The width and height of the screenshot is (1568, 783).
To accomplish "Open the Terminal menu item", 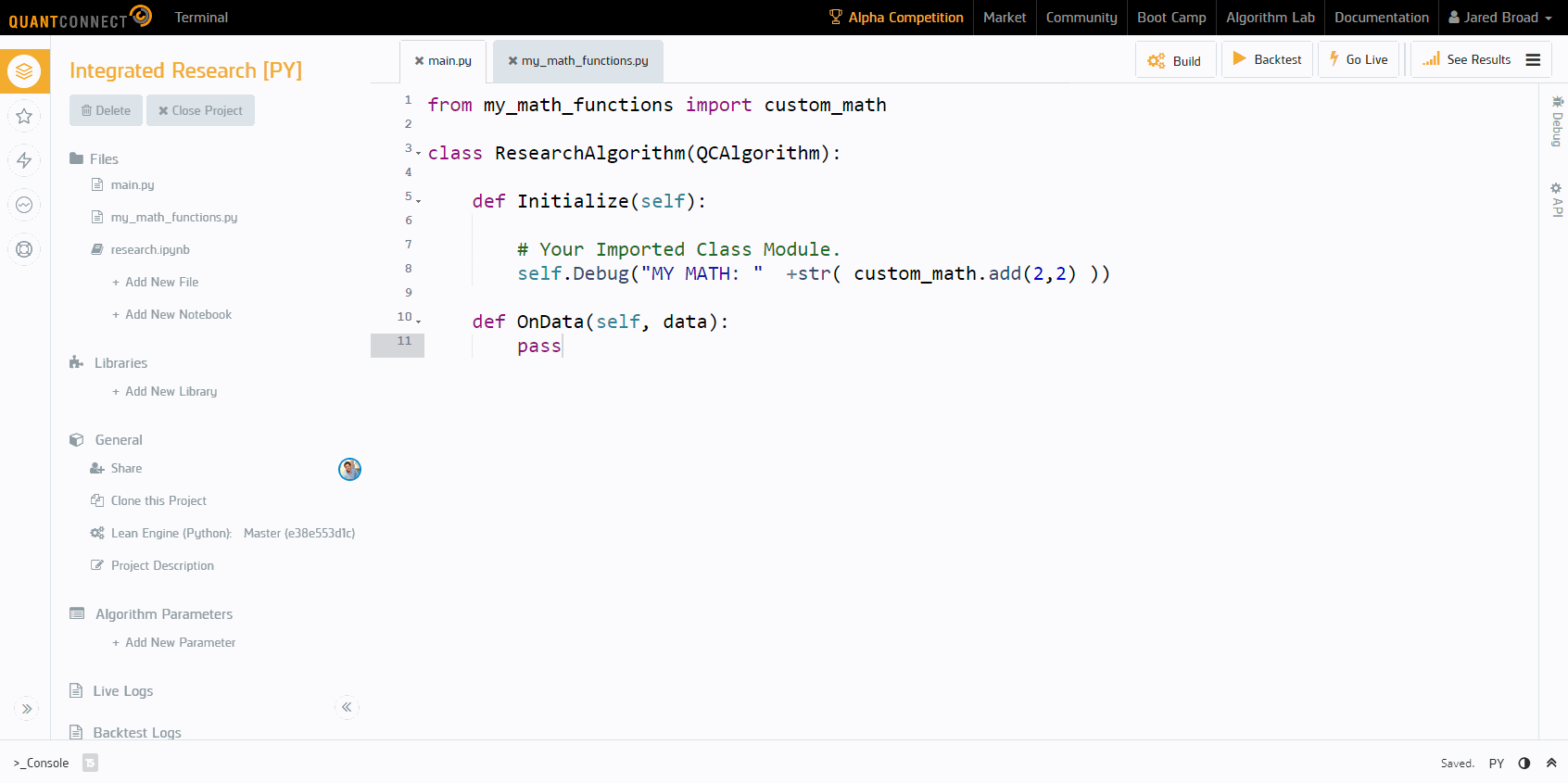I will click(201, 18).
